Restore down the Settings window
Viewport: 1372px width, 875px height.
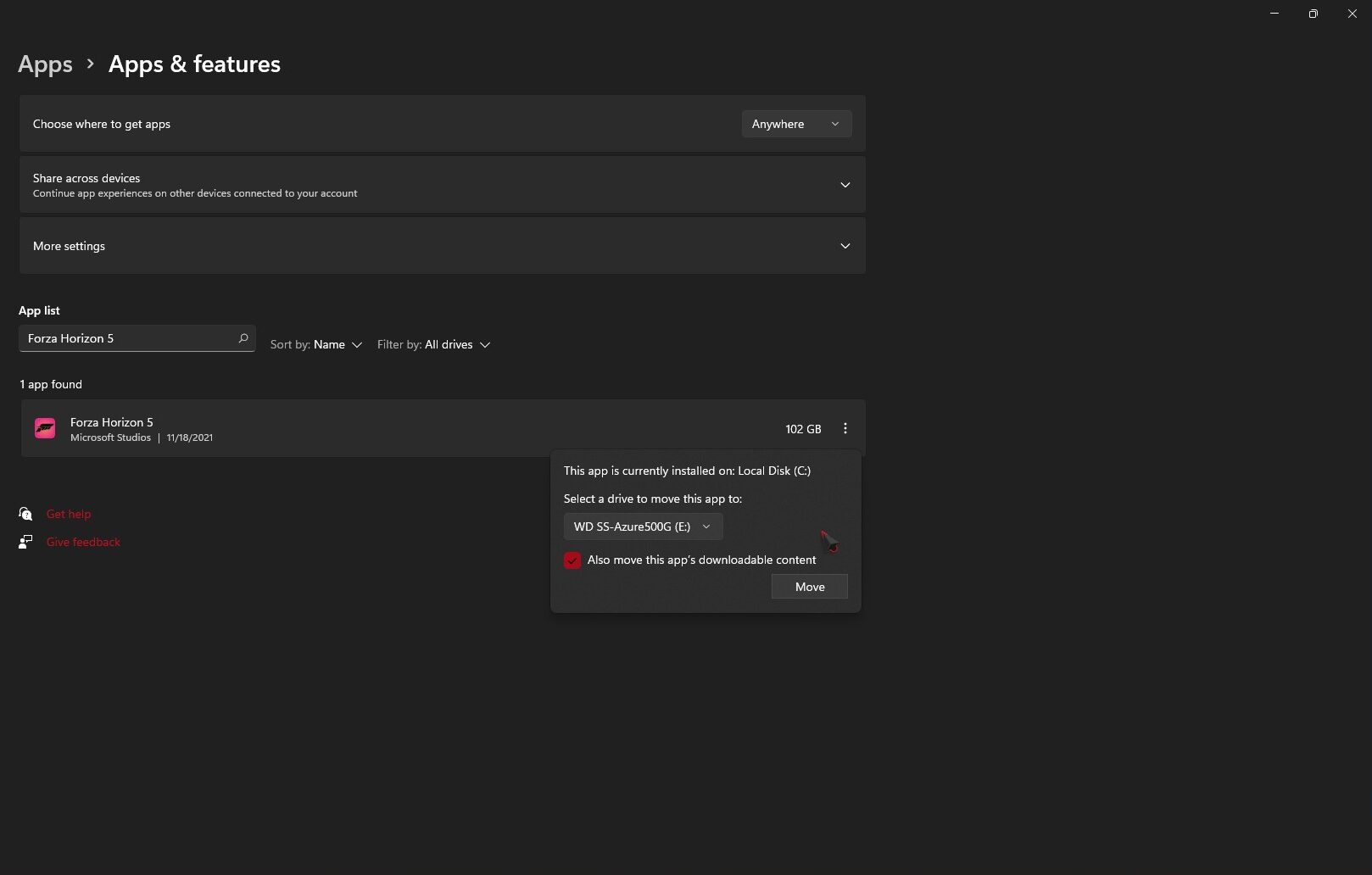1313,14
